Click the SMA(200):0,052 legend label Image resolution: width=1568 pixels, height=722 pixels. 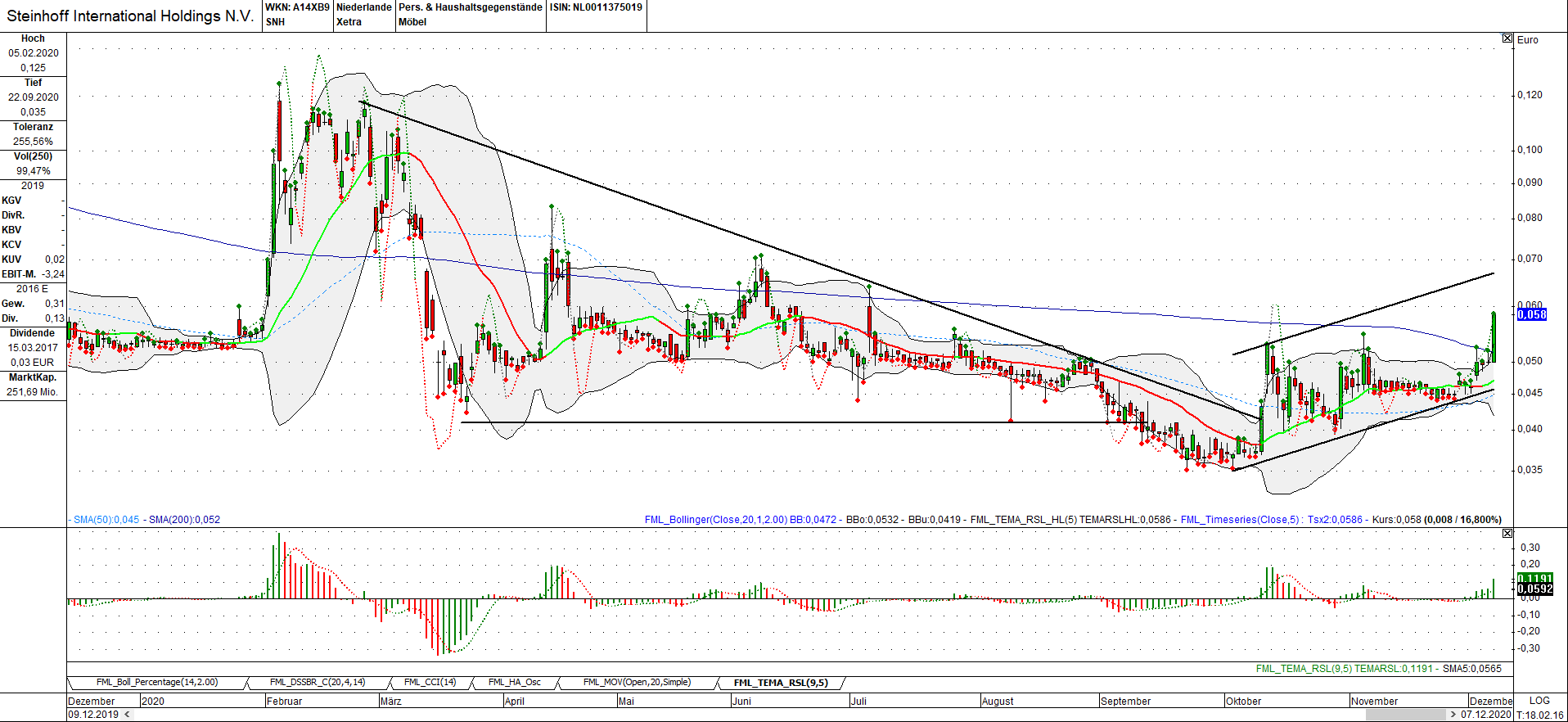pos(184,520)
